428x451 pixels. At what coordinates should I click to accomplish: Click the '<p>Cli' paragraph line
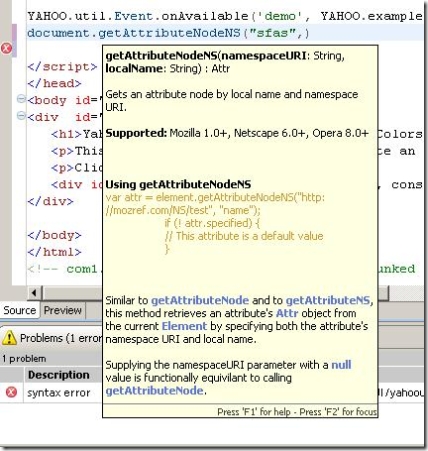(77, 168)
